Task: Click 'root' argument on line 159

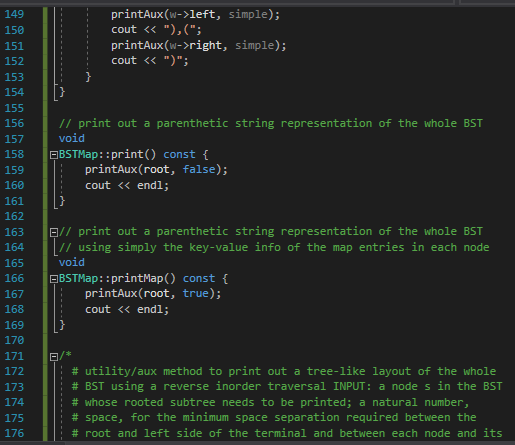Action: [157, 169]
